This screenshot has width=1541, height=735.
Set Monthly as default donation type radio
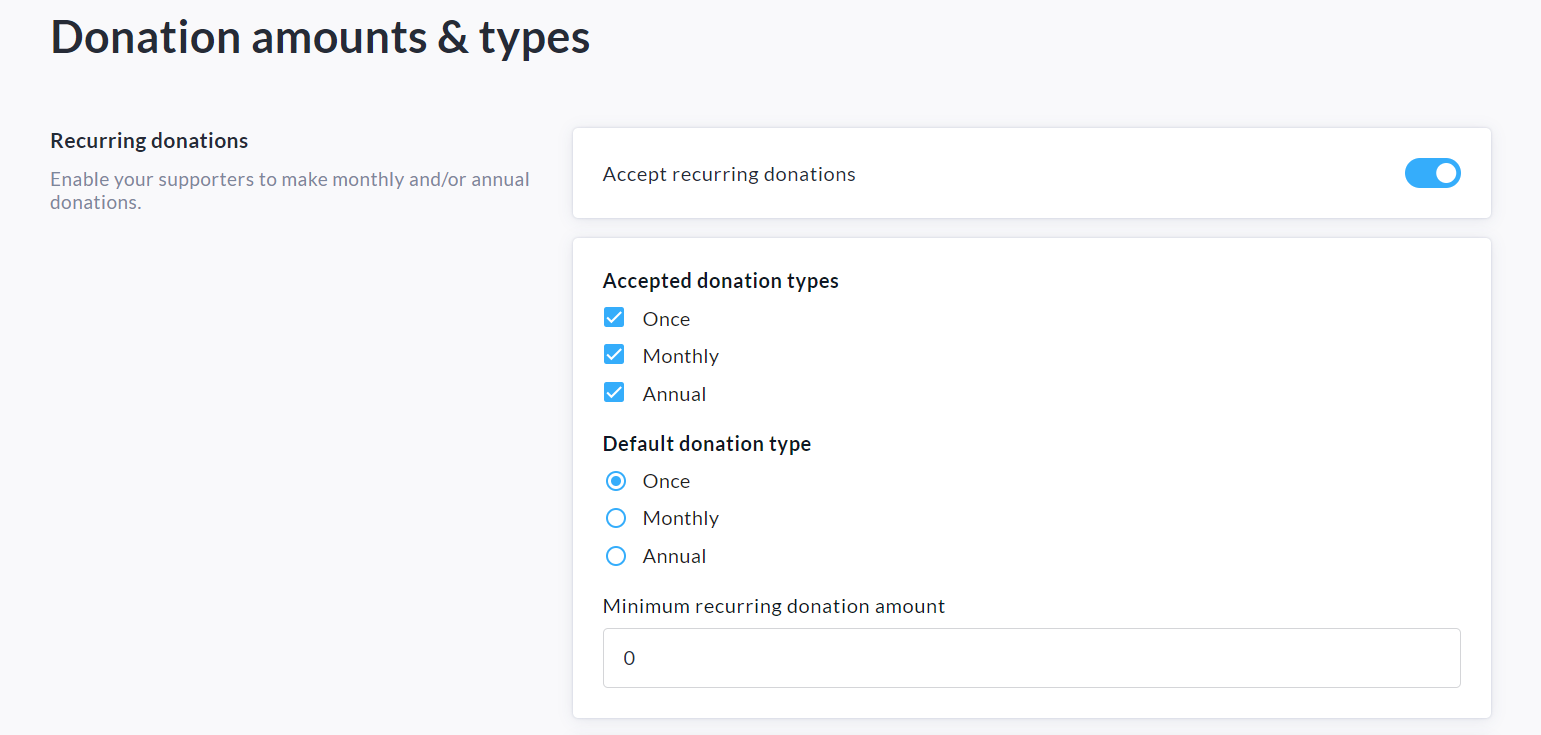(616, 518)
